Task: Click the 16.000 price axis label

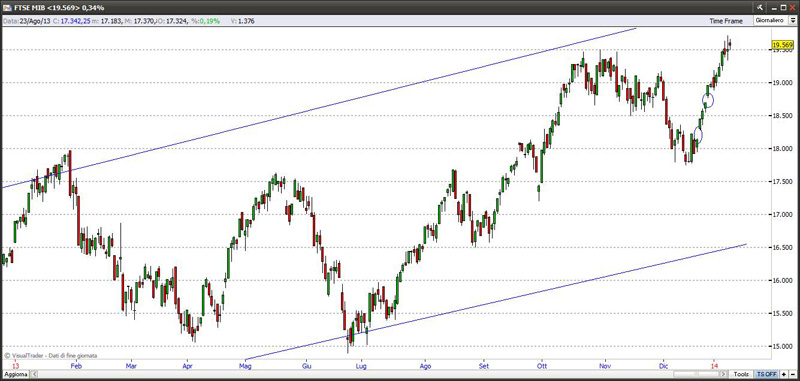Action: coord(784,281)
